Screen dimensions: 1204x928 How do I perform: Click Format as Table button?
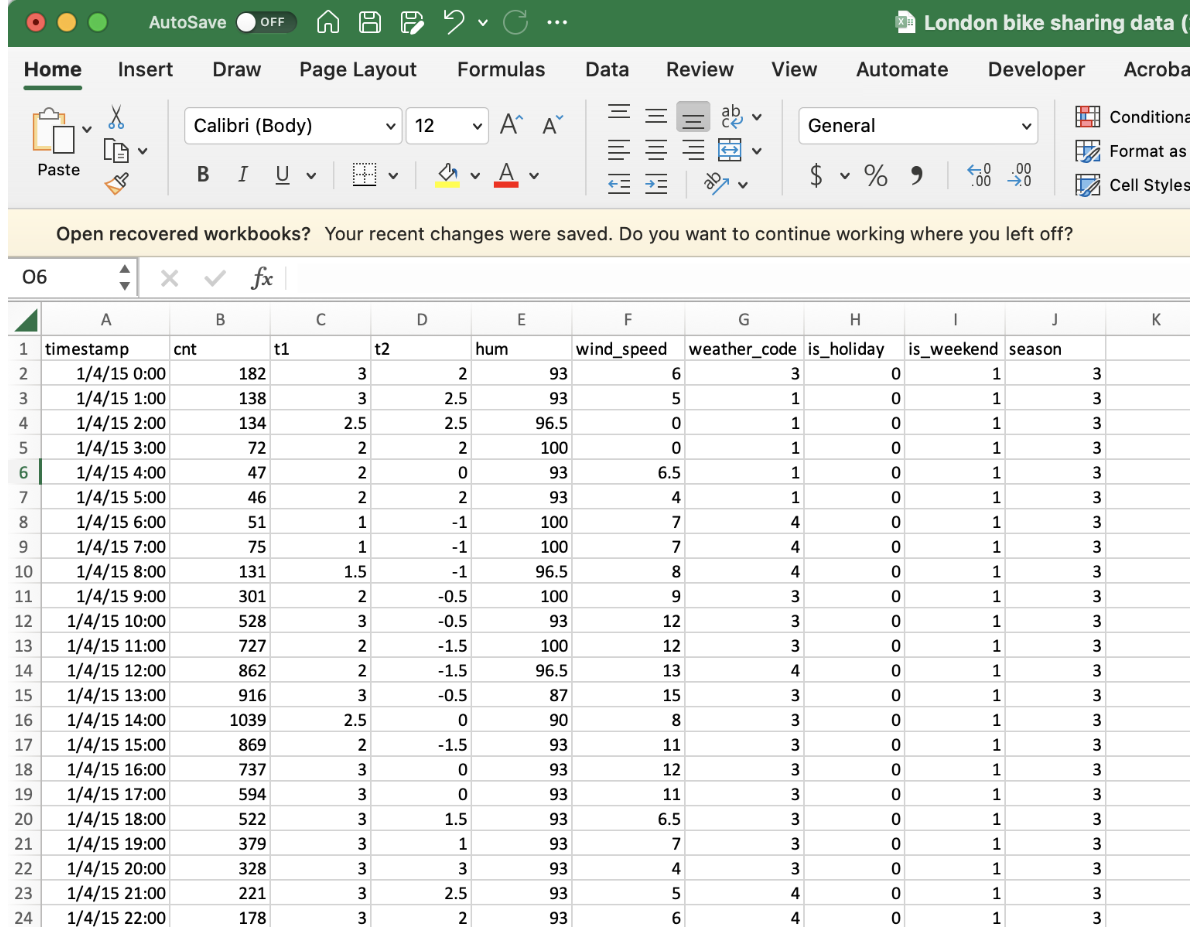(1132, 151)
